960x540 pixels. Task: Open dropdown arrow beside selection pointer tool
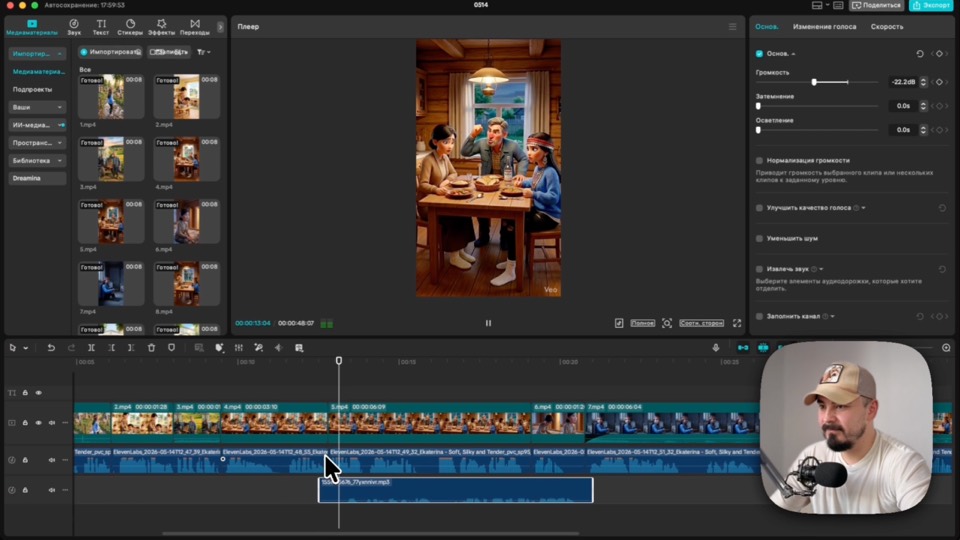point(26,348)
